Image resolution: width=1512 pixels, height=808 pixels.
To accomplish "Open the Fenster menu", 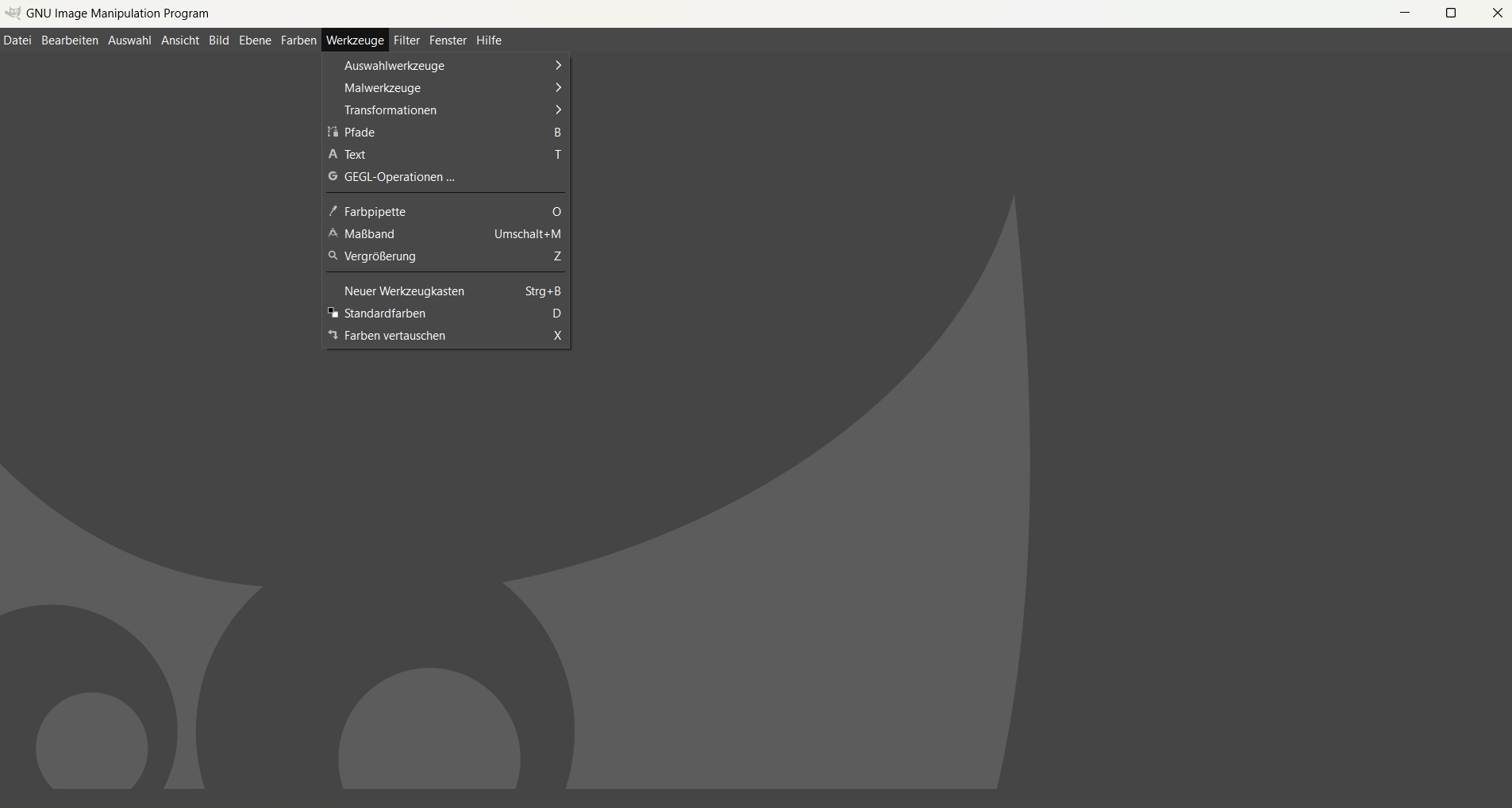I will (x=448, y=40).
